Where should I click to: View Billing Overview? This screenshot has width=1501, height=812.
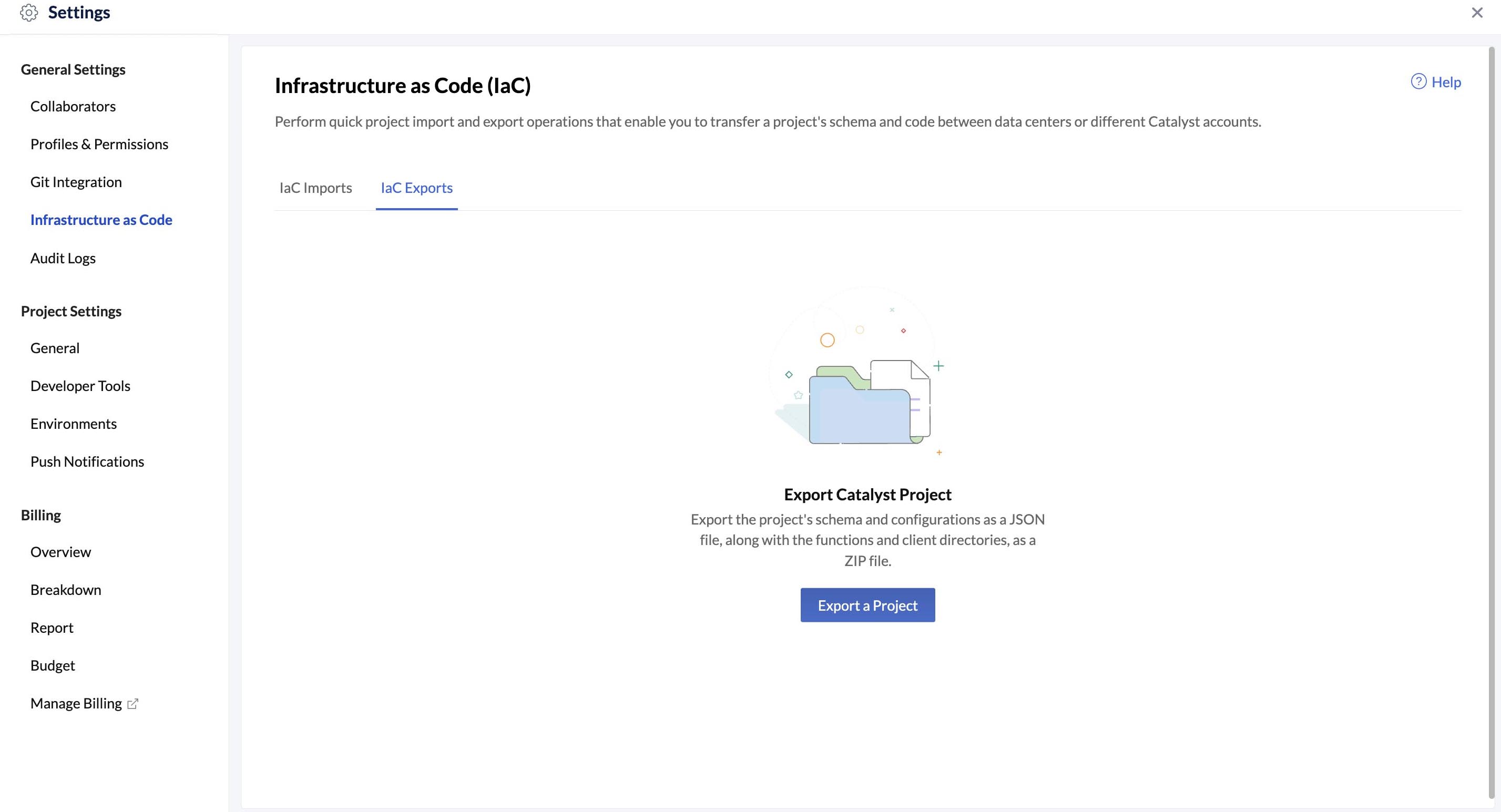(x=60, y=552)
